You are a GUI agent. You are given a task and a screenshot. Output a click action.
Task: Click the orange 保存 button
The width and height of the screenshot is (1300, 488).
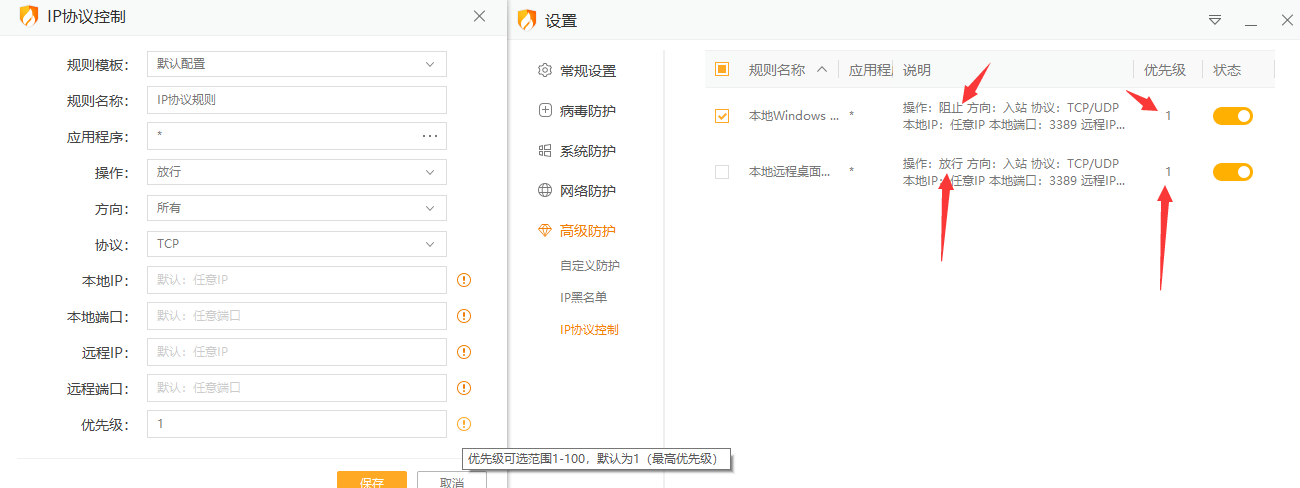pyautogui.click(x=372, y=481)
